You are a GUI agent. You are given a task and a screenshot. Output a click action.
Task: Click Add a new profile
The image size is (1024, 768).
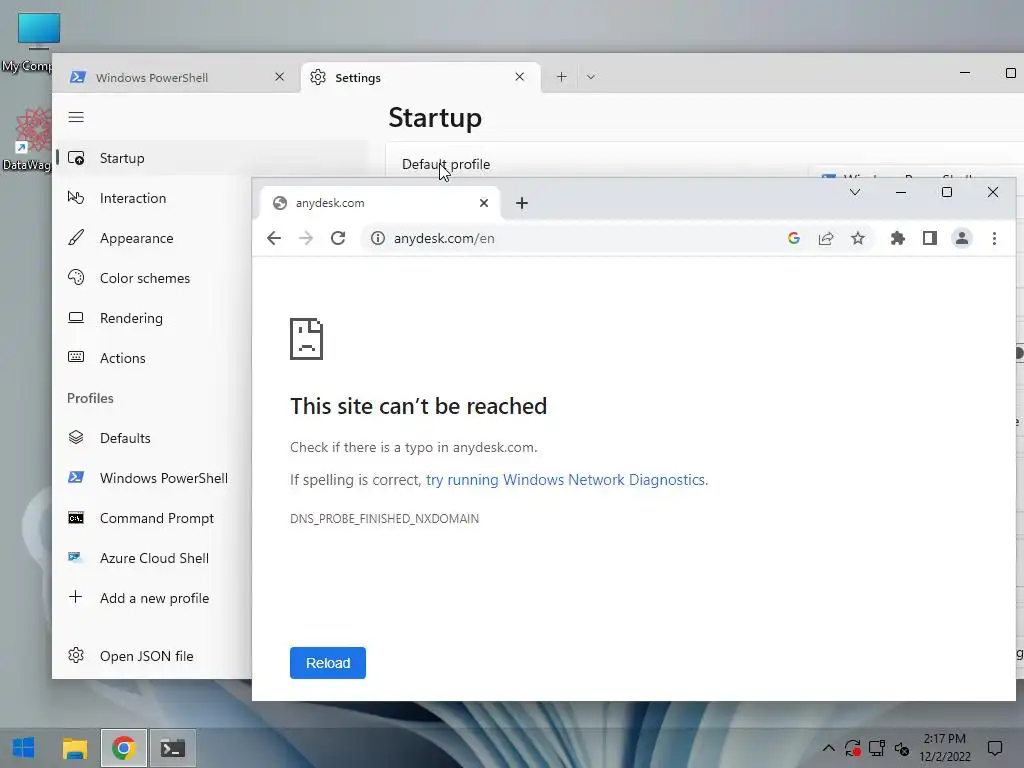pos(154,598)
